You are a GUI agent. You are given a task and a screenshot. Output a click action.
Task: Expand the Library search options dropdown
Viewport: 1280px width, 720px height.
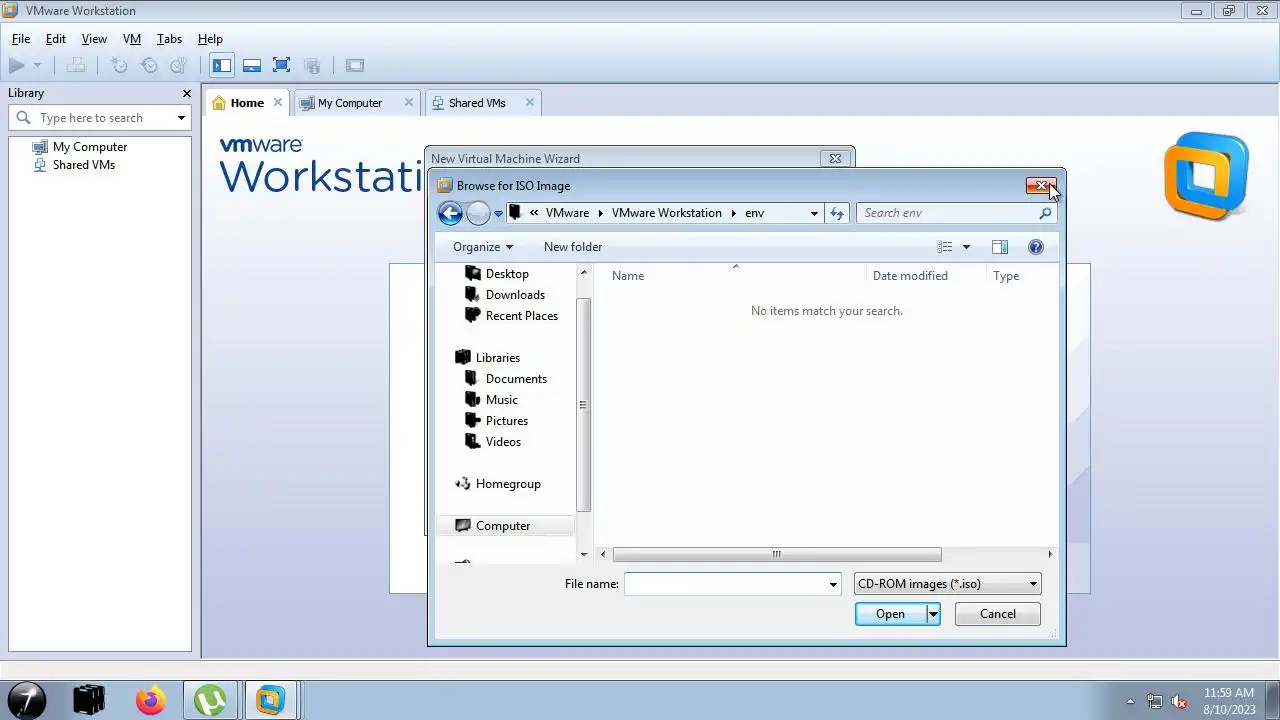181,118
